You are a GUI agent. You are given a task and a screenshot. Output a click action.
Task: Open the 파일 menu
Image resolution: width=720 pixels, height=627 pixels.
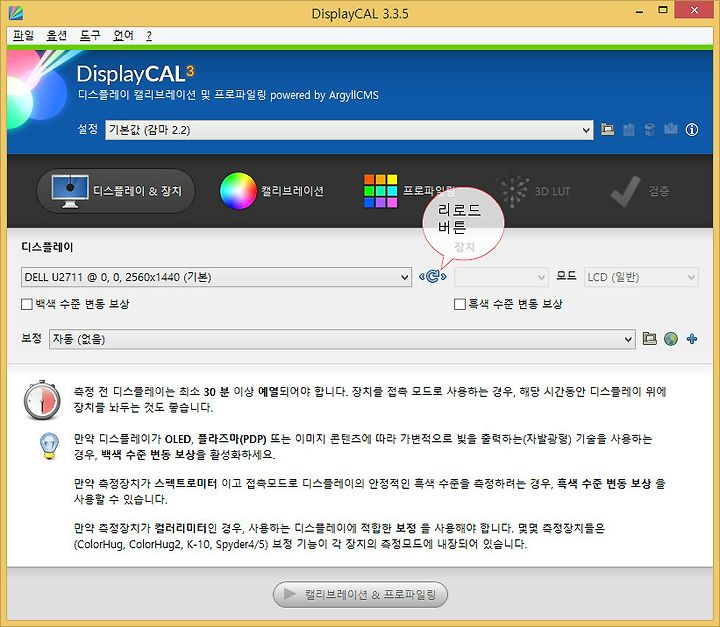point(23,36)
